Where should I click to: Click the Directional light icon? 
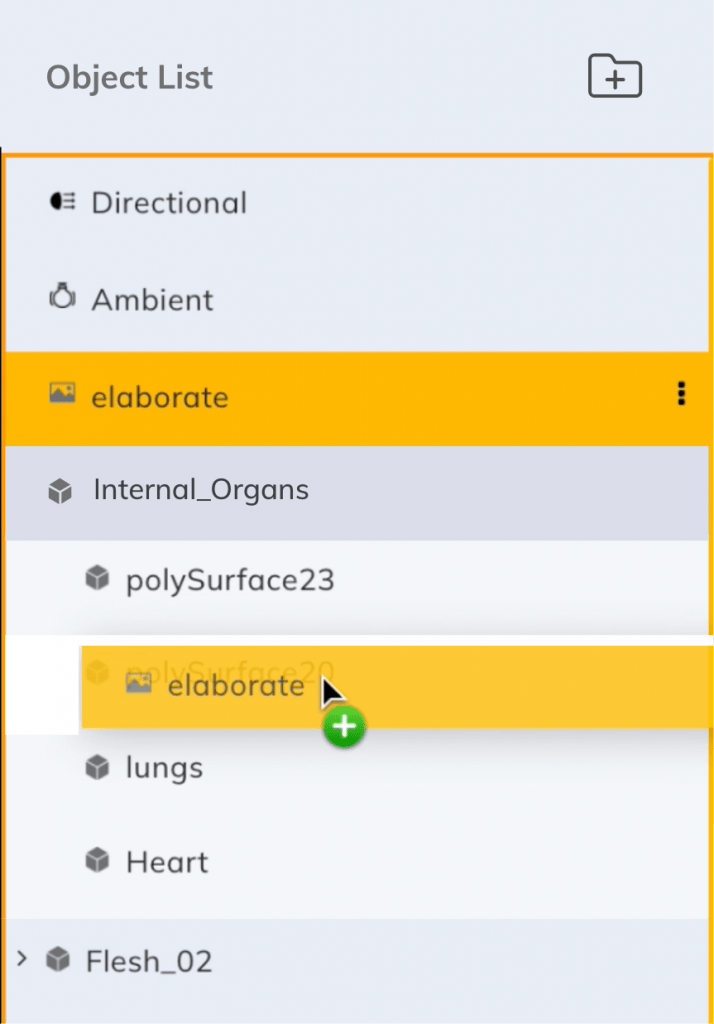pos(62,201)
